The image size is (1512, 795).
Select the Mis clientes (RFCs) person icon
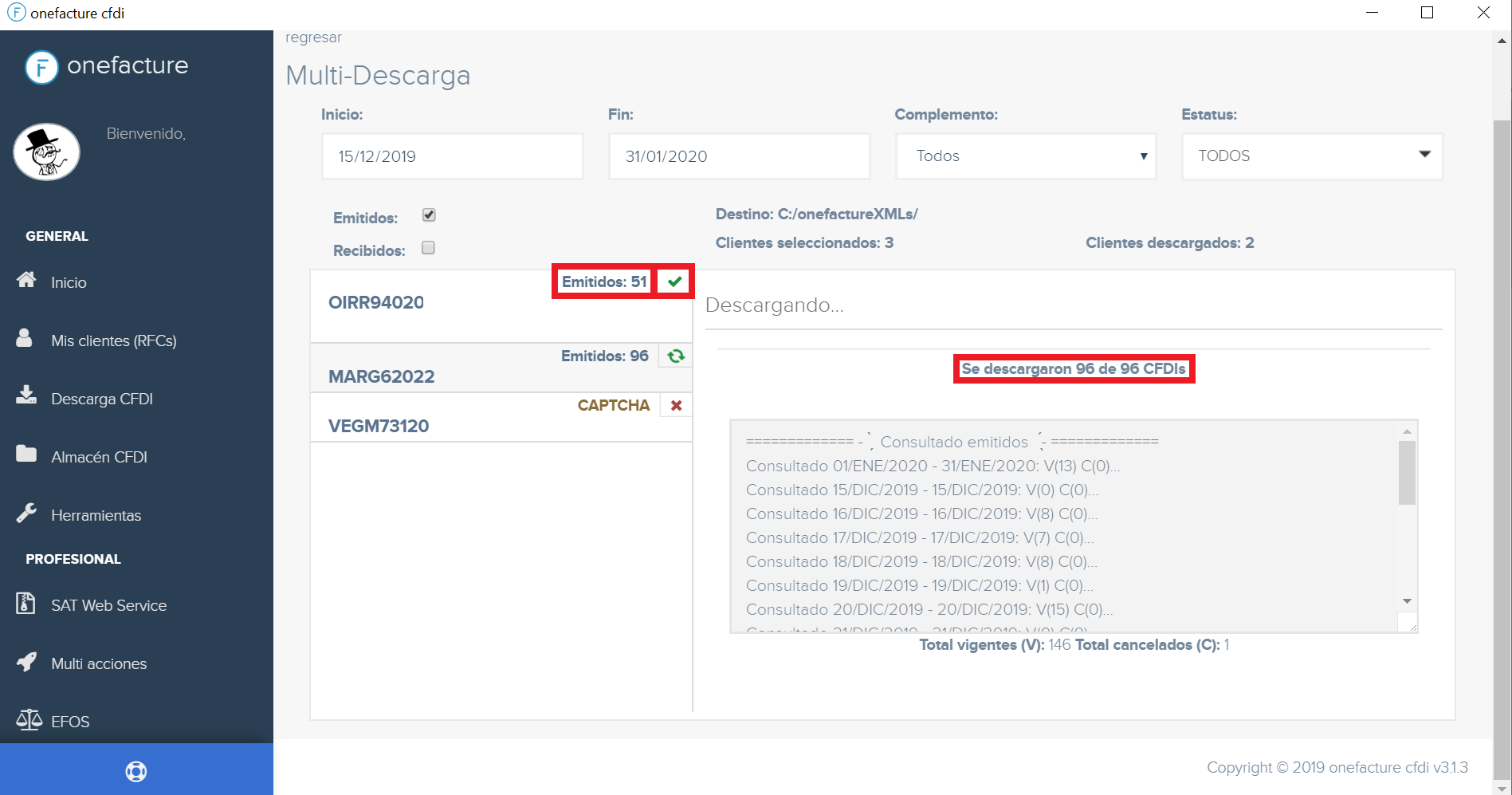26,338
